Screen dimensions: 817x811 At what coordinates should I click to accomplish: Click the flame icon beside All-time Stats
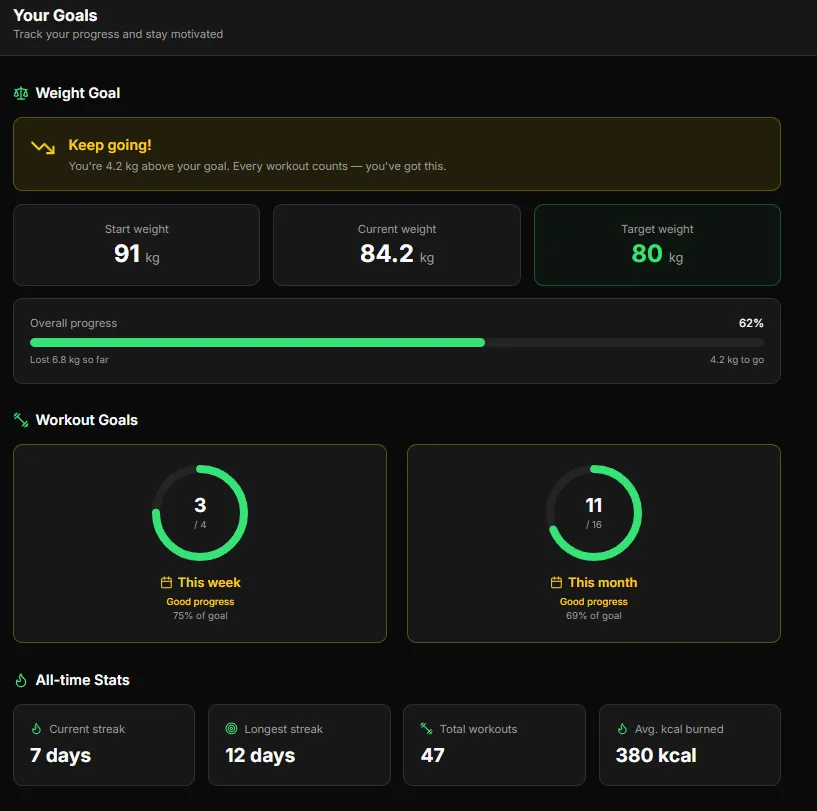21,680
